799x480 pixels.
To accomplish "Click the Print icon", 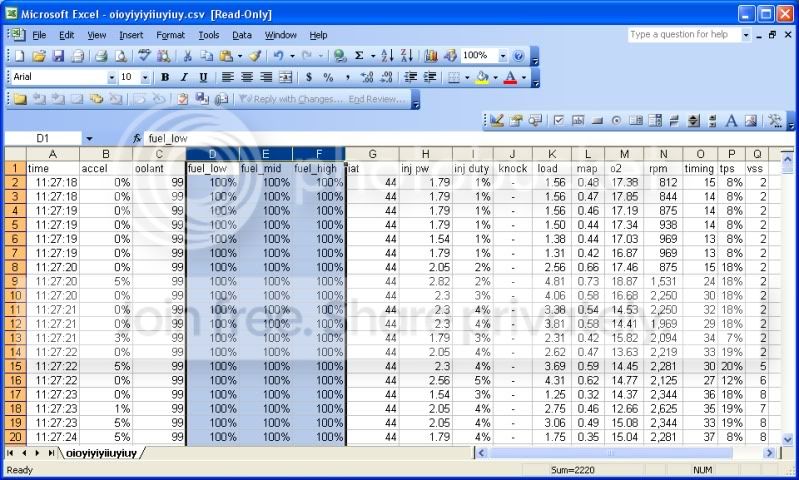I will click(x=101, y=56).
